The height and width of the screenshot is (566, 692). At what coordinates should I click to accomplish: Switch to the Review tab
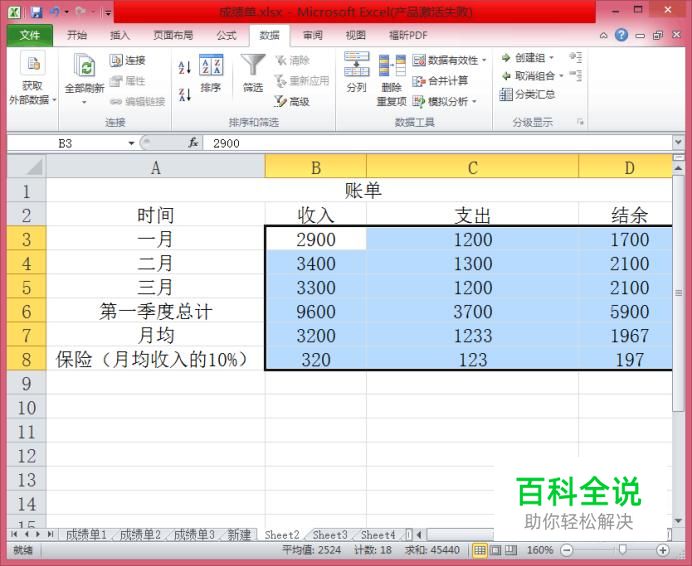click(313, 35)
